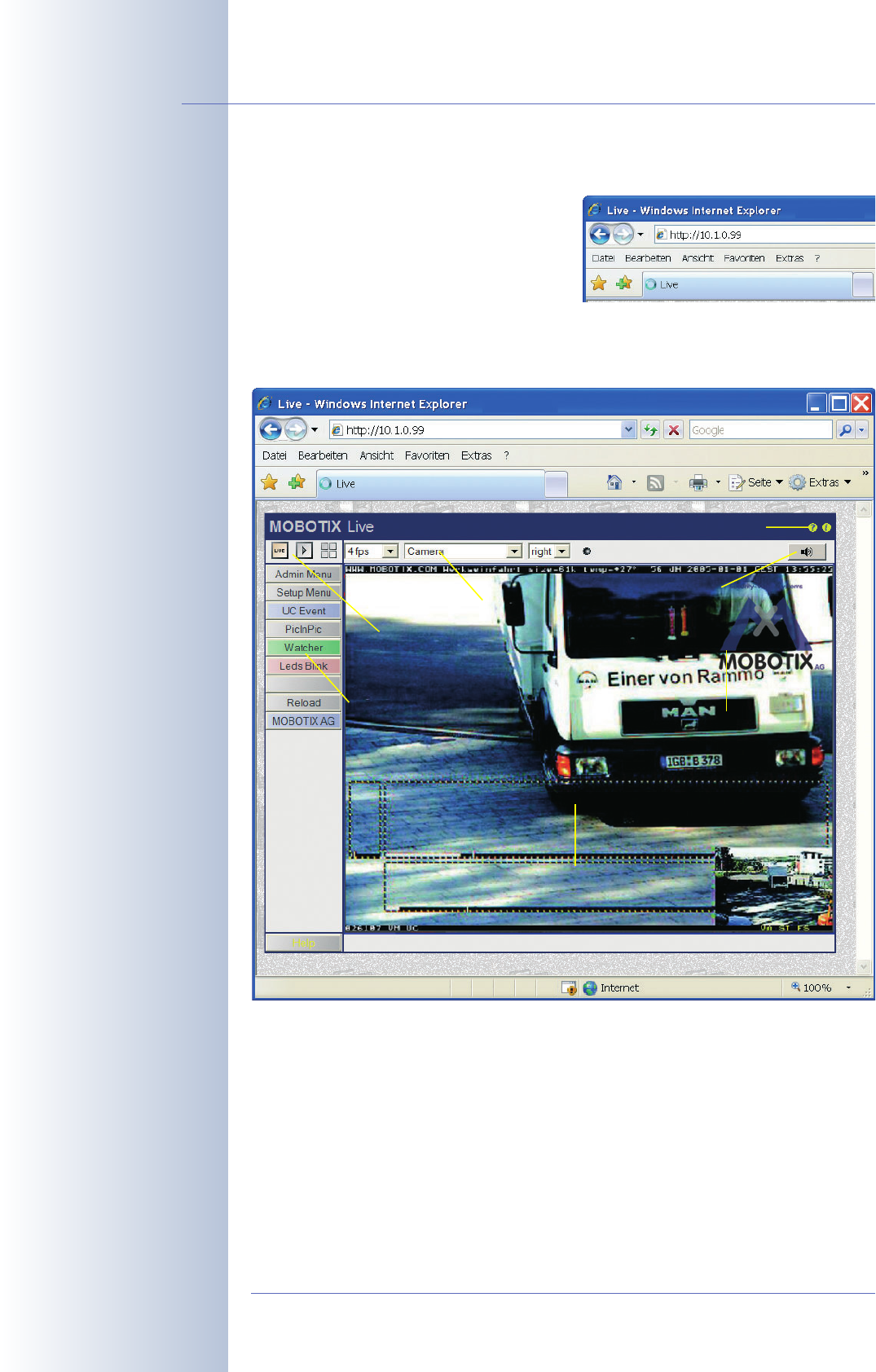This screenshot has height=1372, width=876.
Task: Open a new tab in main browser window
Action: pos(556,484)
